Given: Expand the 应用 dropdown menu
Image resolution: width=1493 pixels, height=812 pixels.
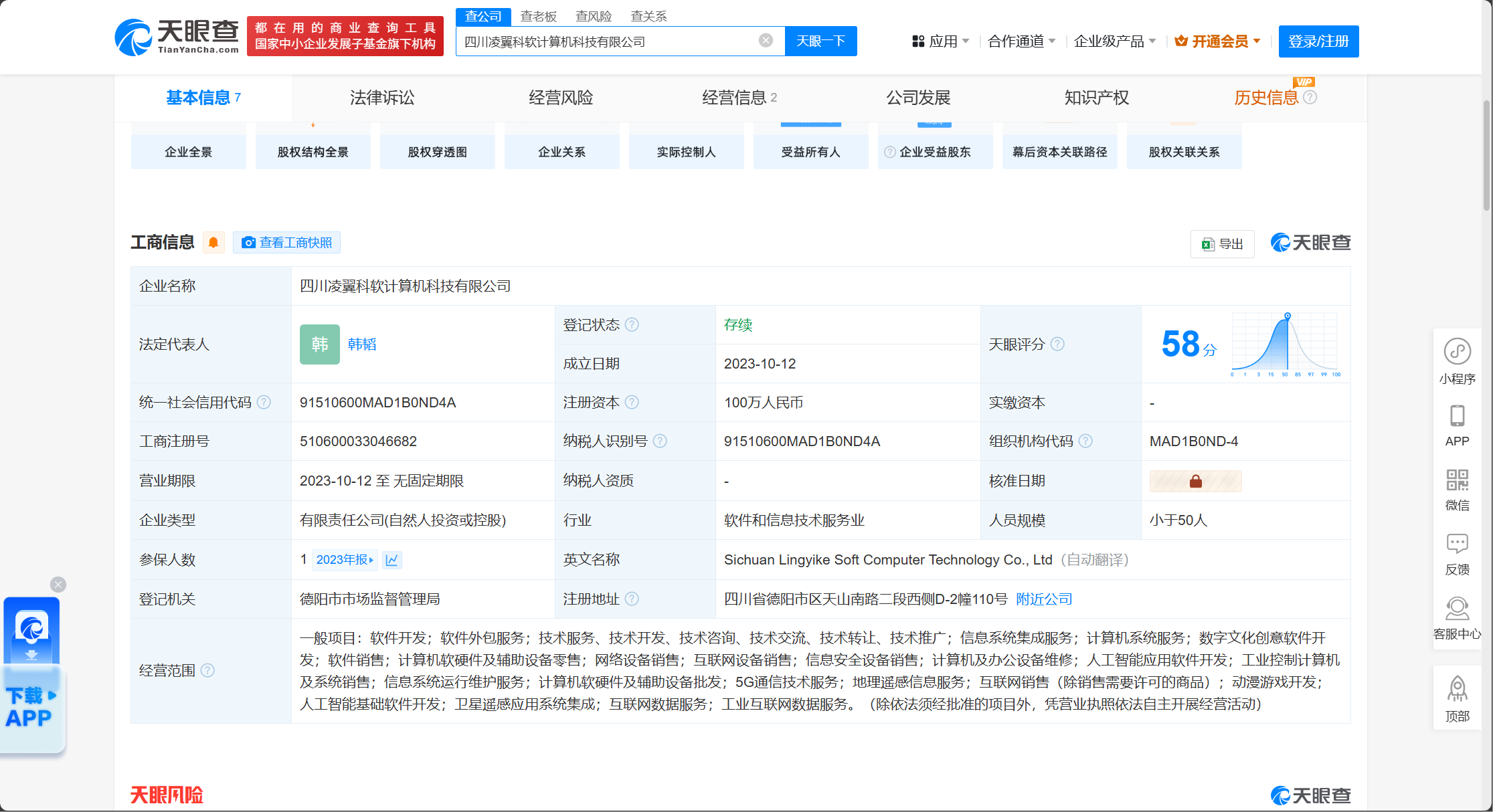Looking at the screenshot, I should (941, 41).
